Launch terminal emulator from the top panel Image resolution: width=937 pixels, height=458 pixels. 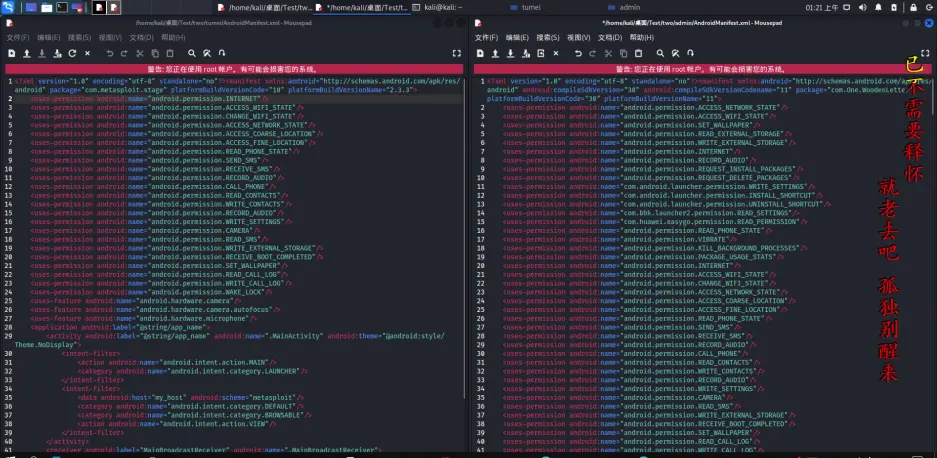click(x=62, y=7)
